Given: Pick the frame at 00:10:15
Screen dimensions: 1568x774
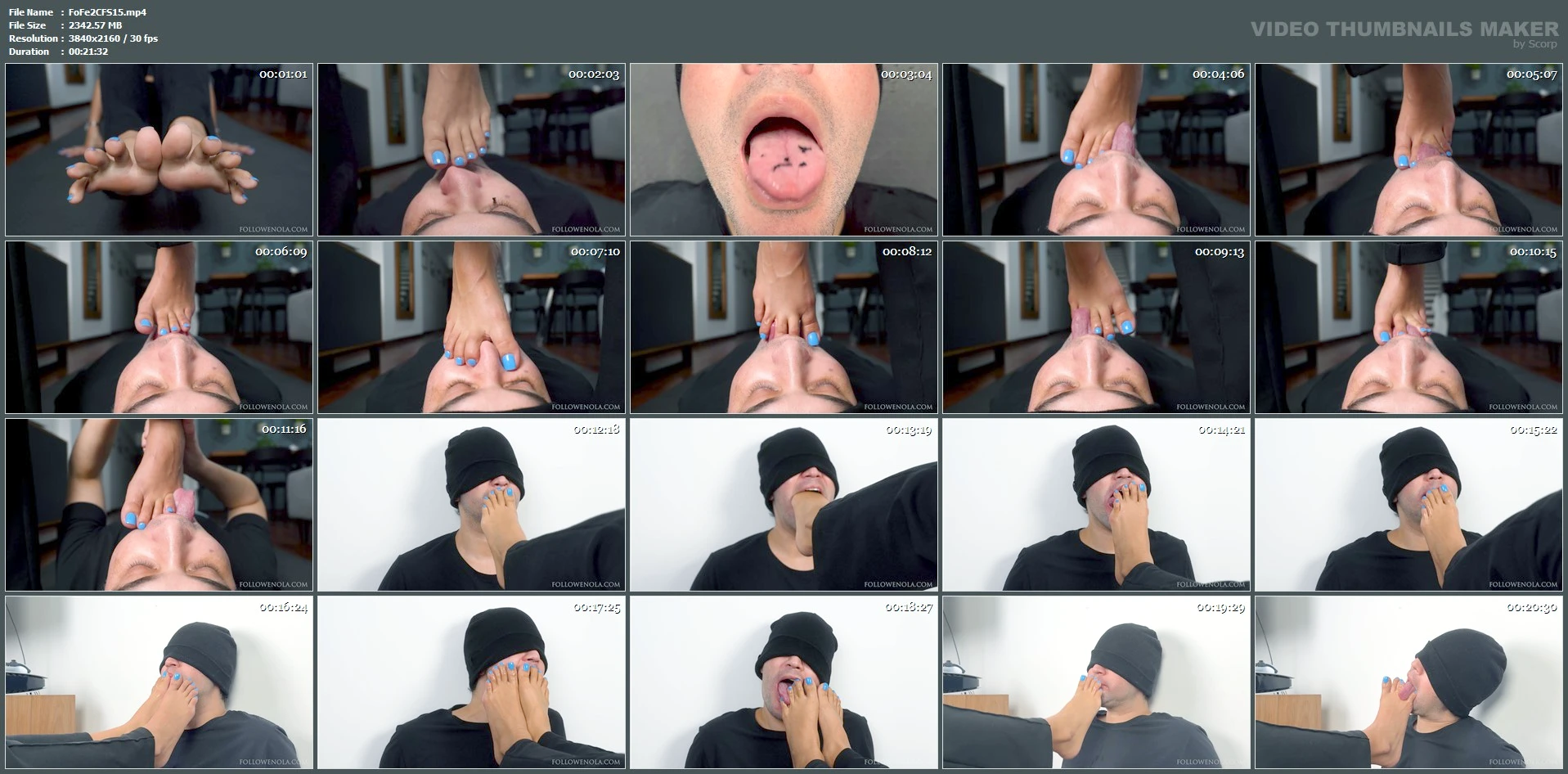Looking at the screenshot, I should coord(1409,327).
